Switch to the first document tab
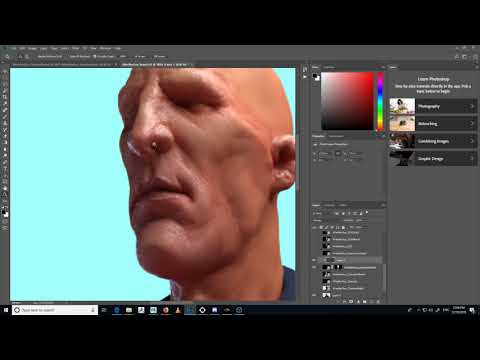This screenshot has height=360, width=480. pos(63,64)
